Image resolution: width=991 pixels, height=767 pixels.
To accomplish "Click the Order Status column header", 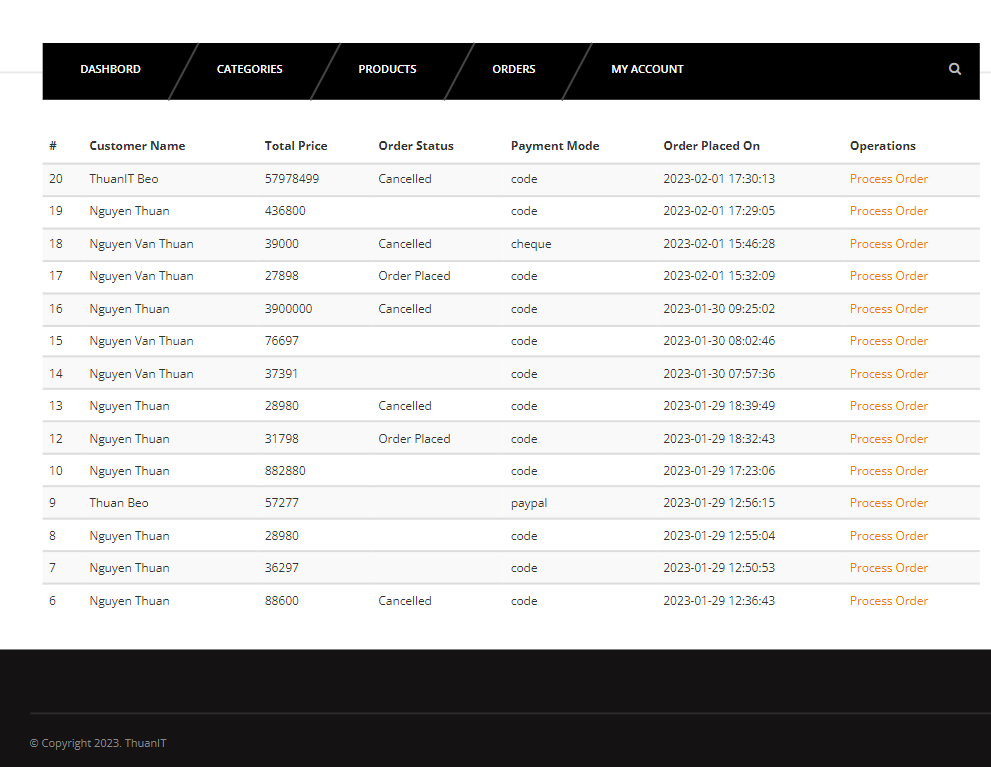I will (416, 145).
